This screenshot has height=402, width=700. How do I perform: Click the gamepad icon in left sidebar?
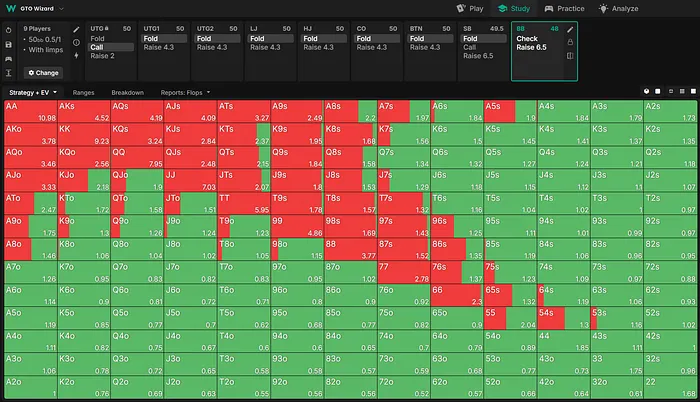tap(9, 58)
